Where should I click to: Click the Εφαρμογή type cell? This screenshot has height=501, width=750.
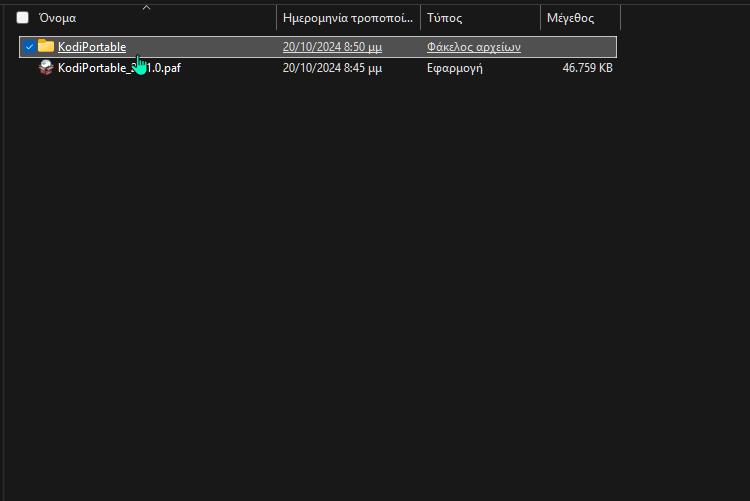pyautogui.click(x=454, y=68)
